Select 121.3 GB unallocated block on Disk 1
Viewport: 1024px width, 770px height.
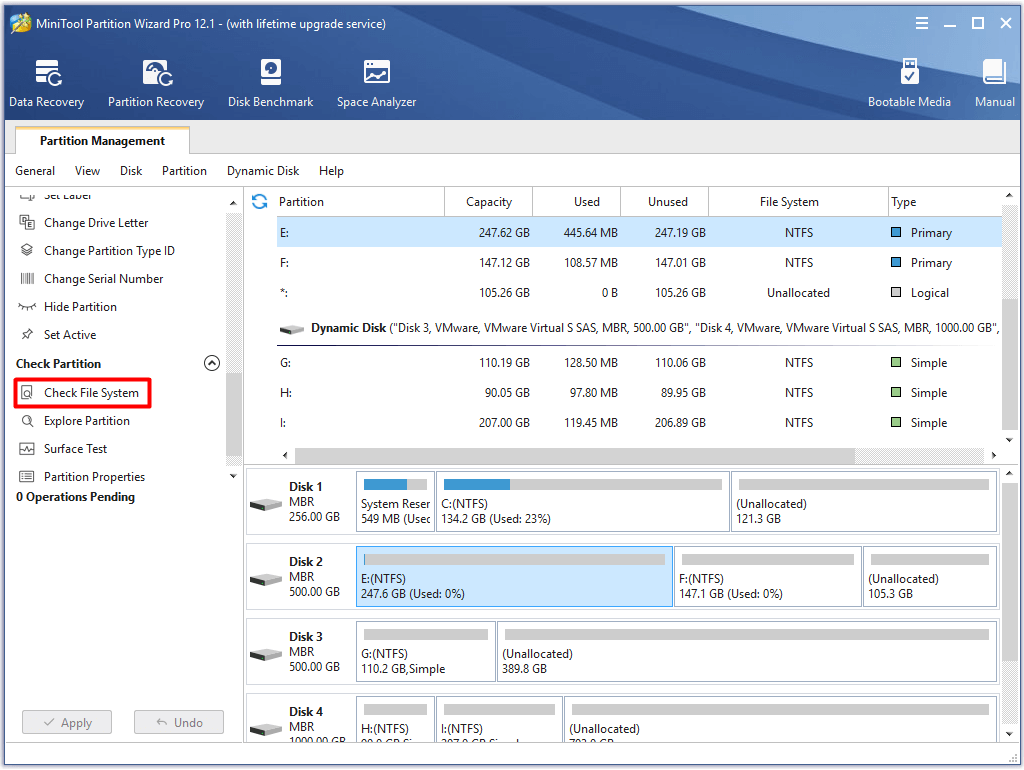(864, 502)
